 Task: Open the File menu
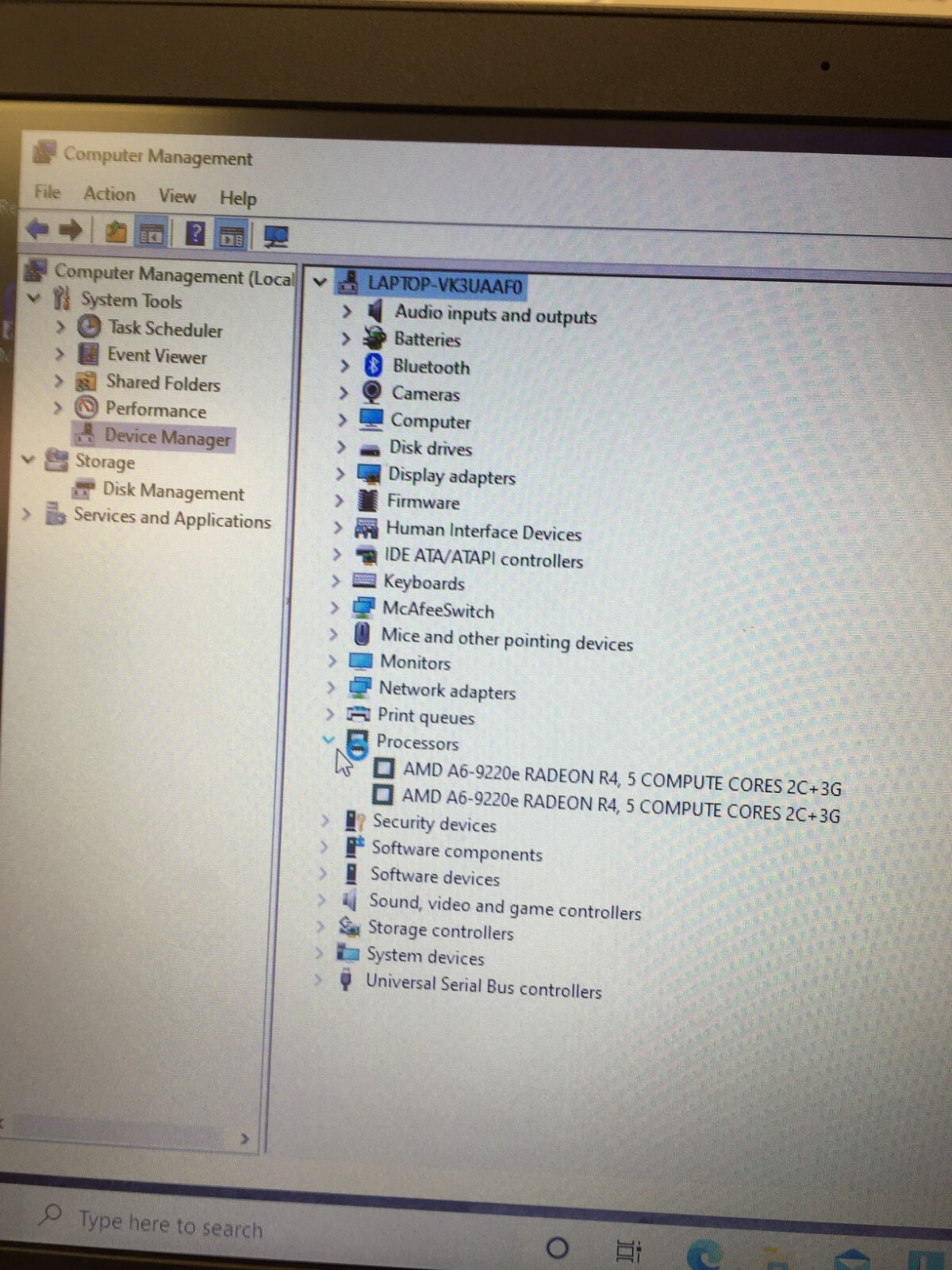[47, 192]
